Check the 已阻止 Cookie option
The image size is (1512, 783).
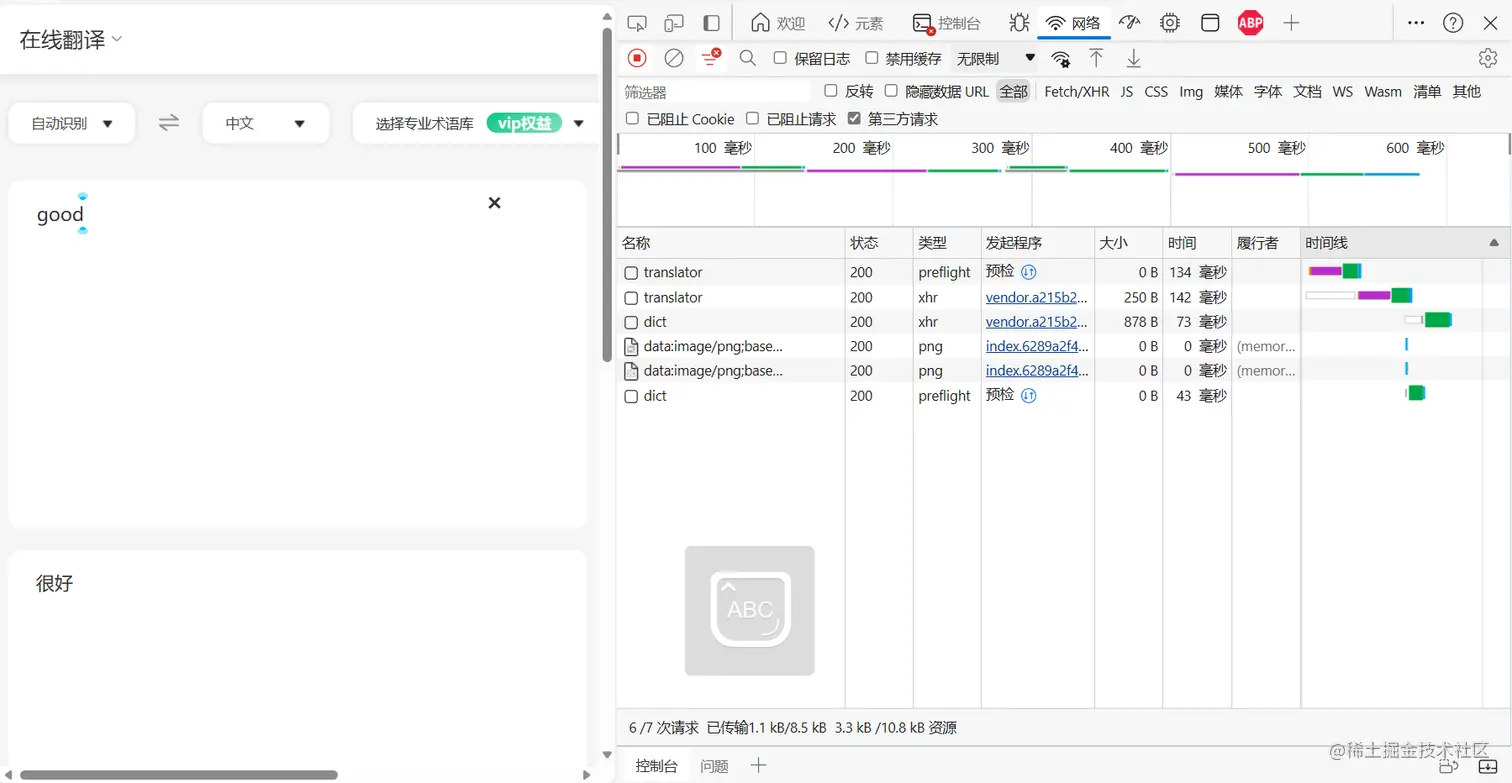pos(632,118)
